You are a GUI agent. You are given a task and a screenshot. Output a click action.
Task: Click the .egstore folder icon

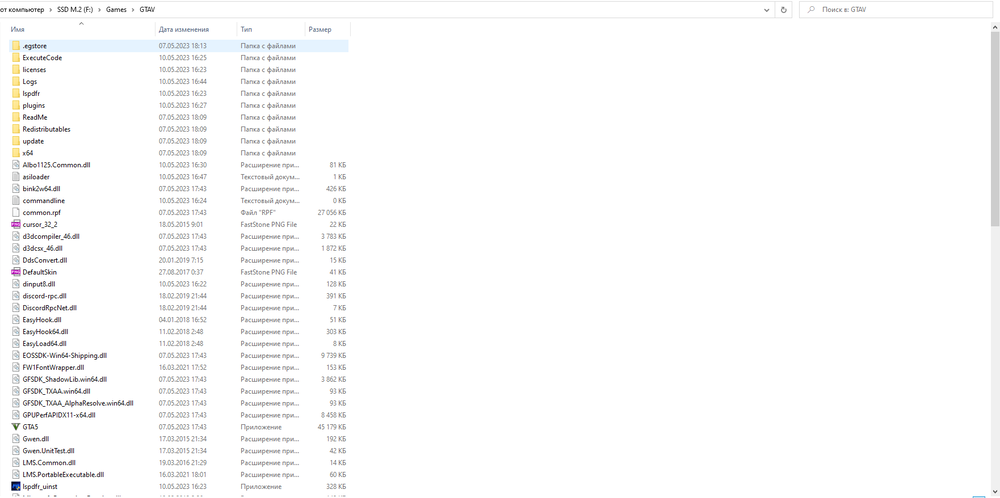click(16, 46)
